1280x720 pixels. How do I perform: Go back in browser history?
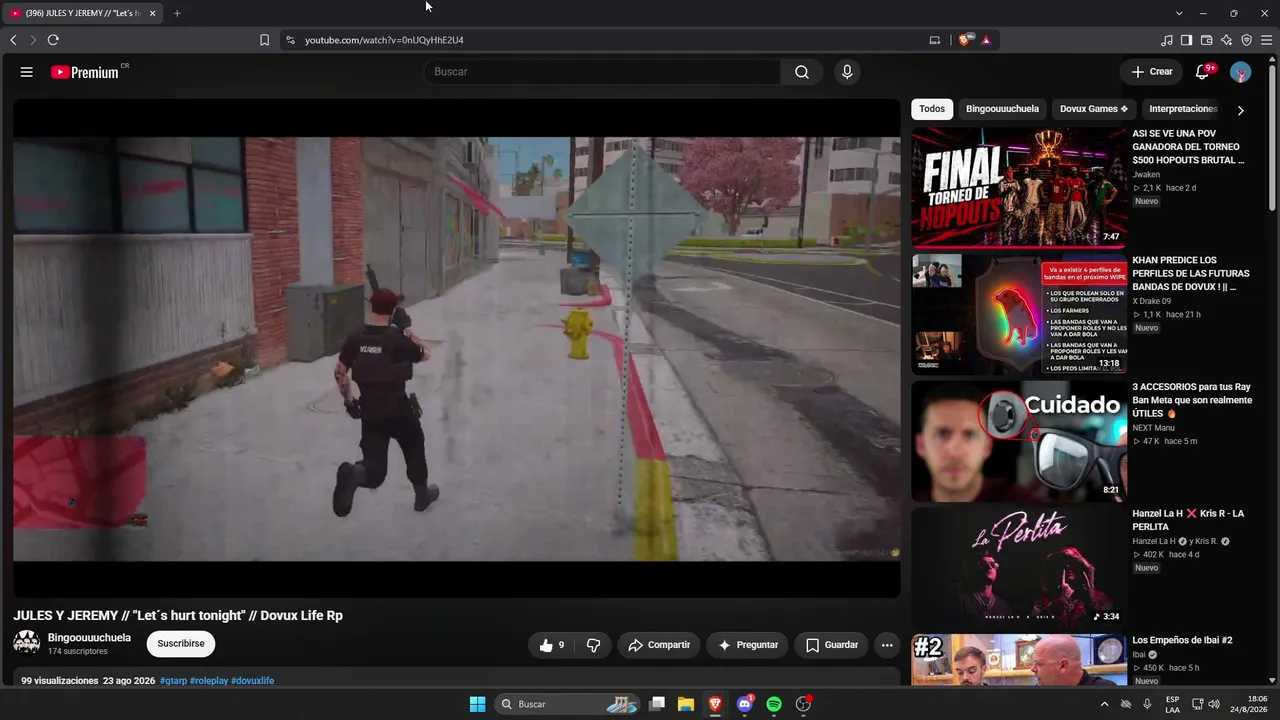pos(13,40)
